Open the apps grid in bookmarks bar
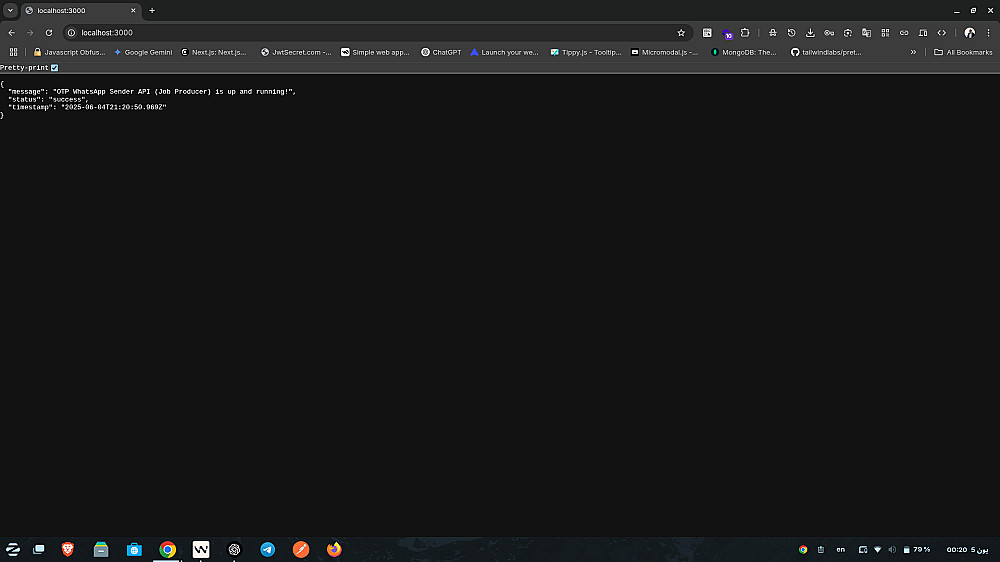 click(13, 52)
